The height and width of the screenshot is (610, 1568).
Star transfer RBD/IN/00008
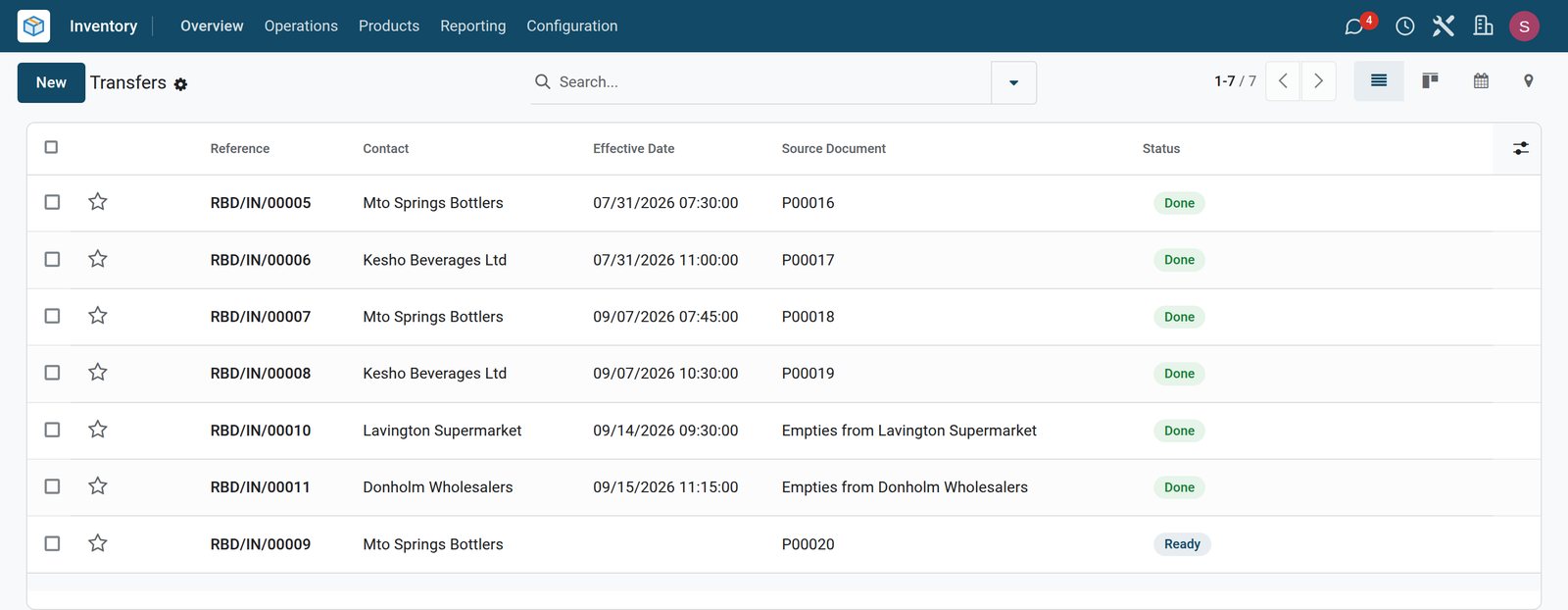pos(98,373)
